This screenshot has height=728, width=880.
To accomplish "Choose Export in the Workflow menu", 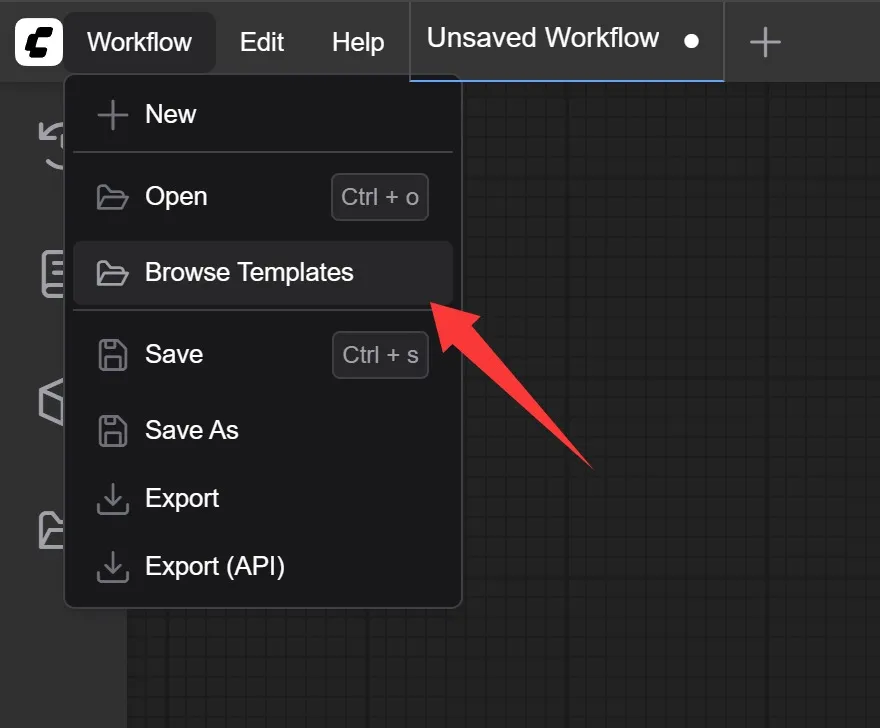I will 263,498.
